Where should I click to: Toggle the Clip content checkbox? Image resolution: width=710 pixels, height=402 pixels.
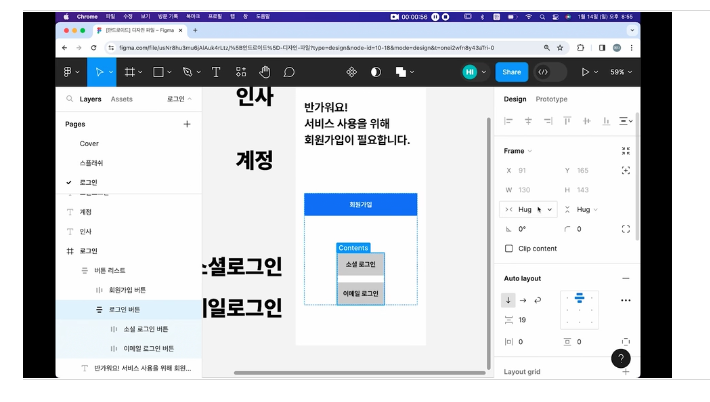(509, 249)
